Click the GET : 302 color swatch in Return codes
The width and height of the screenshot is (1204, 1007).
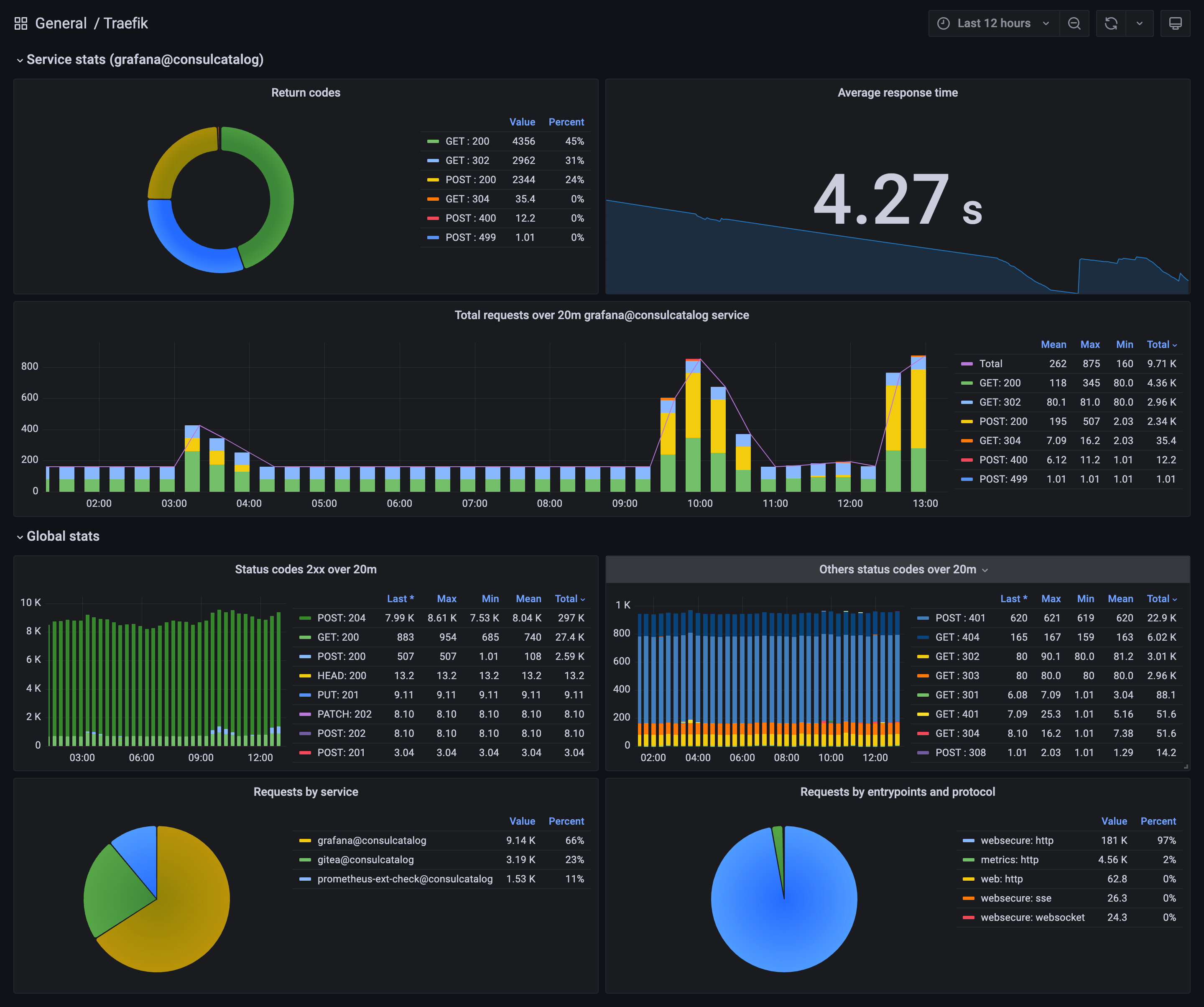click(433, 161)
